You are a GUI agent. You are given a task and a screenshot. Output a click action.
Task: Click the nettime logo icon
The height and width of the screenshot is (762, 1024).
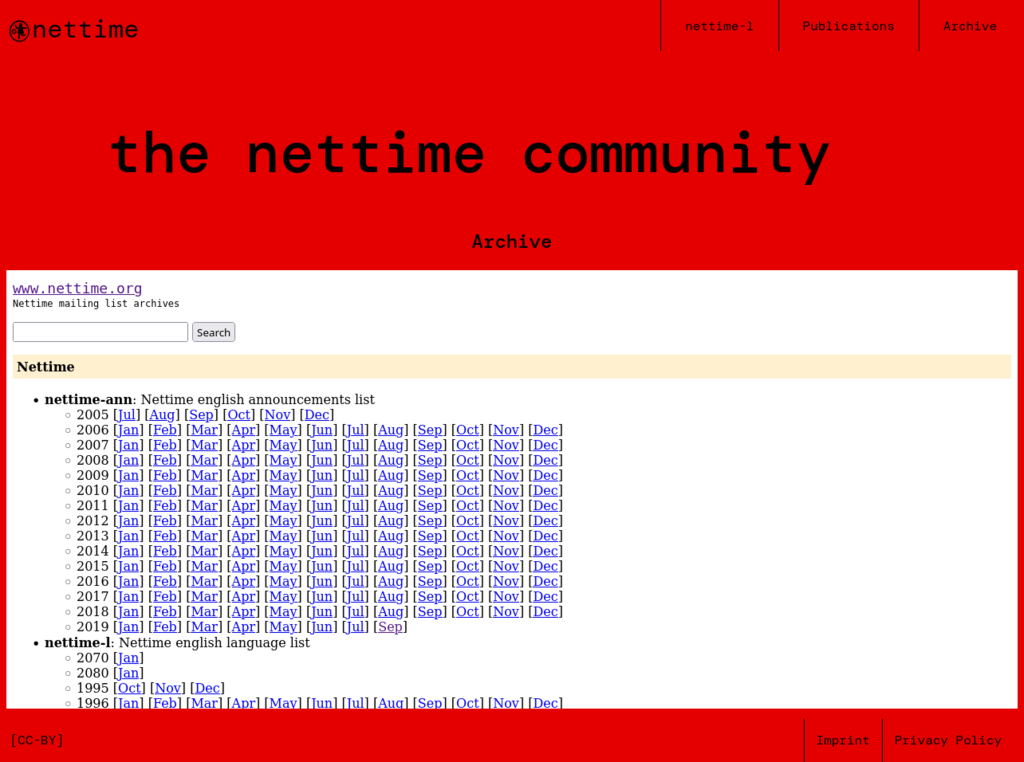click(19, 31)
